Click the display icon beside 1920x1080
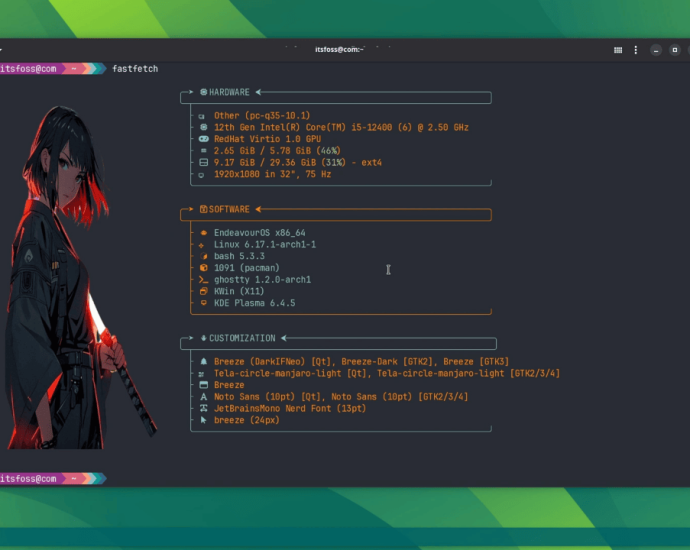690x550 pixels. (x=201, y=175)
